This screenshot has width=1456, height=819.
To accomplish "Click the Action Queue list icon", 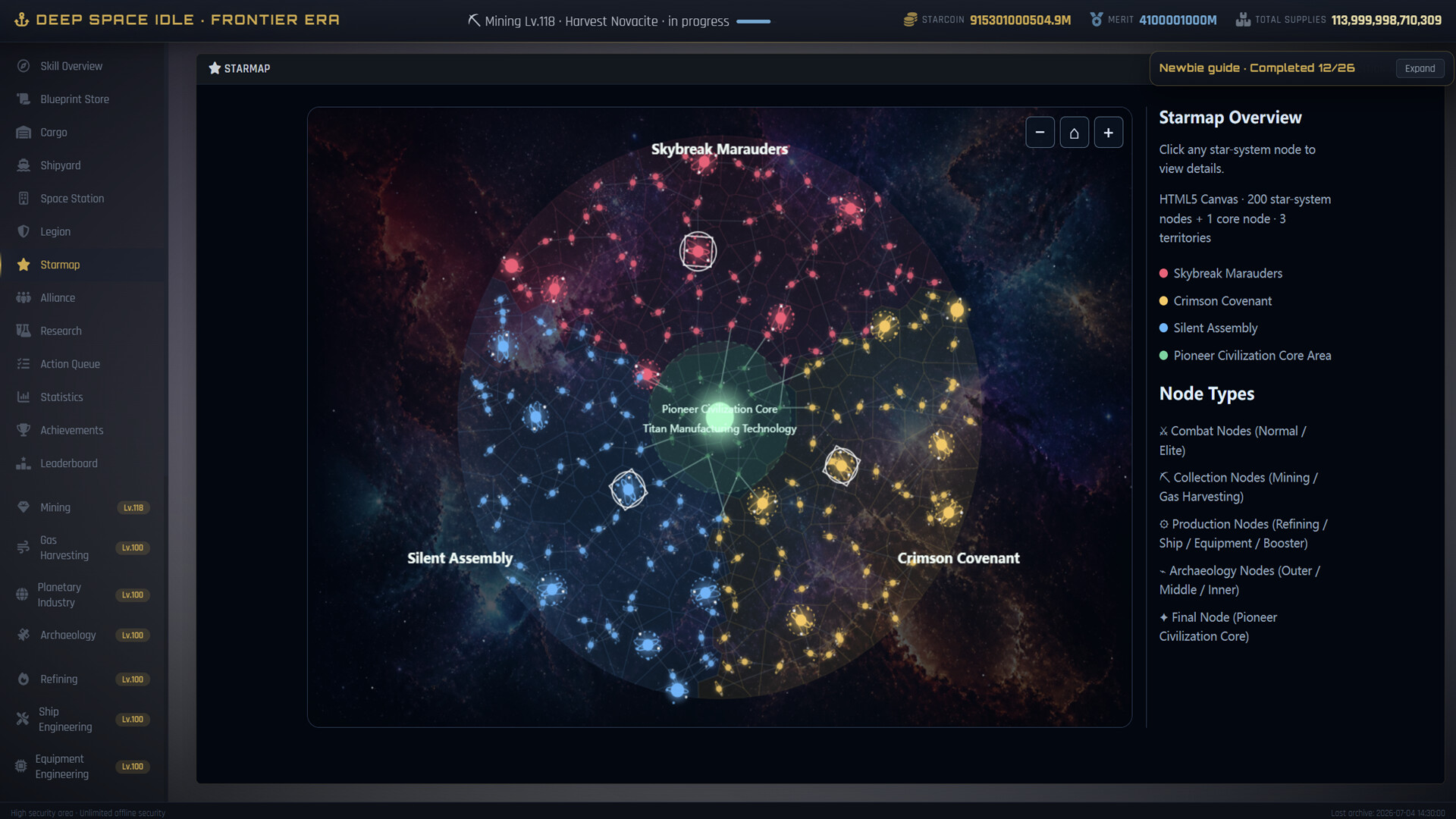I will (x=24, y=364).
